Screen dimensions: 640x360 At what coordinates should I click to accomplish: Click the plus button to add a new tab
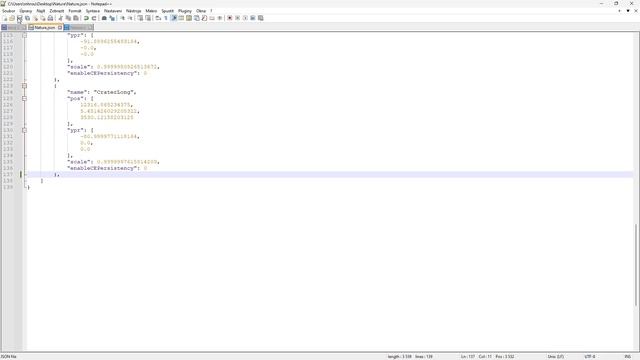pos(619,11)
